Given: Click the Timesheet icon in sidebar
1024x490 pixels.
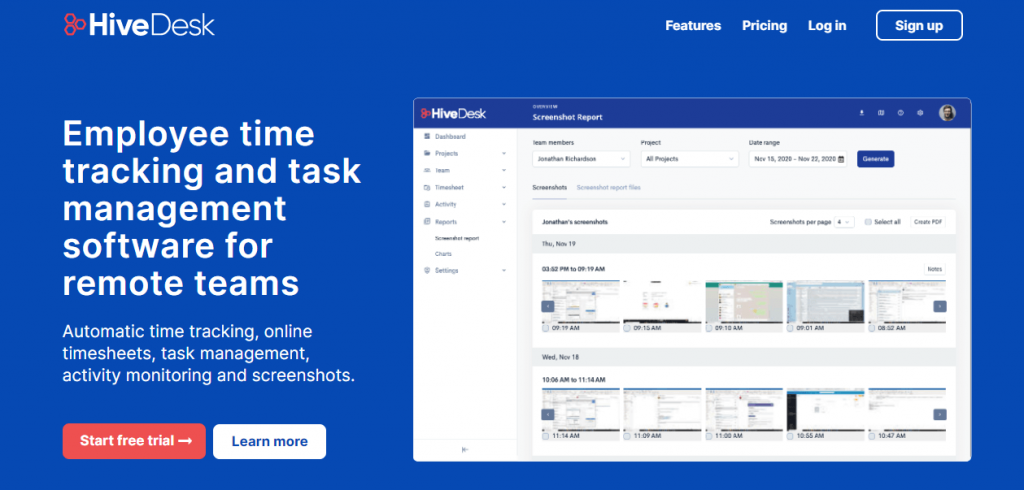Looking at the screenshot, I should (x=427, y=188).
